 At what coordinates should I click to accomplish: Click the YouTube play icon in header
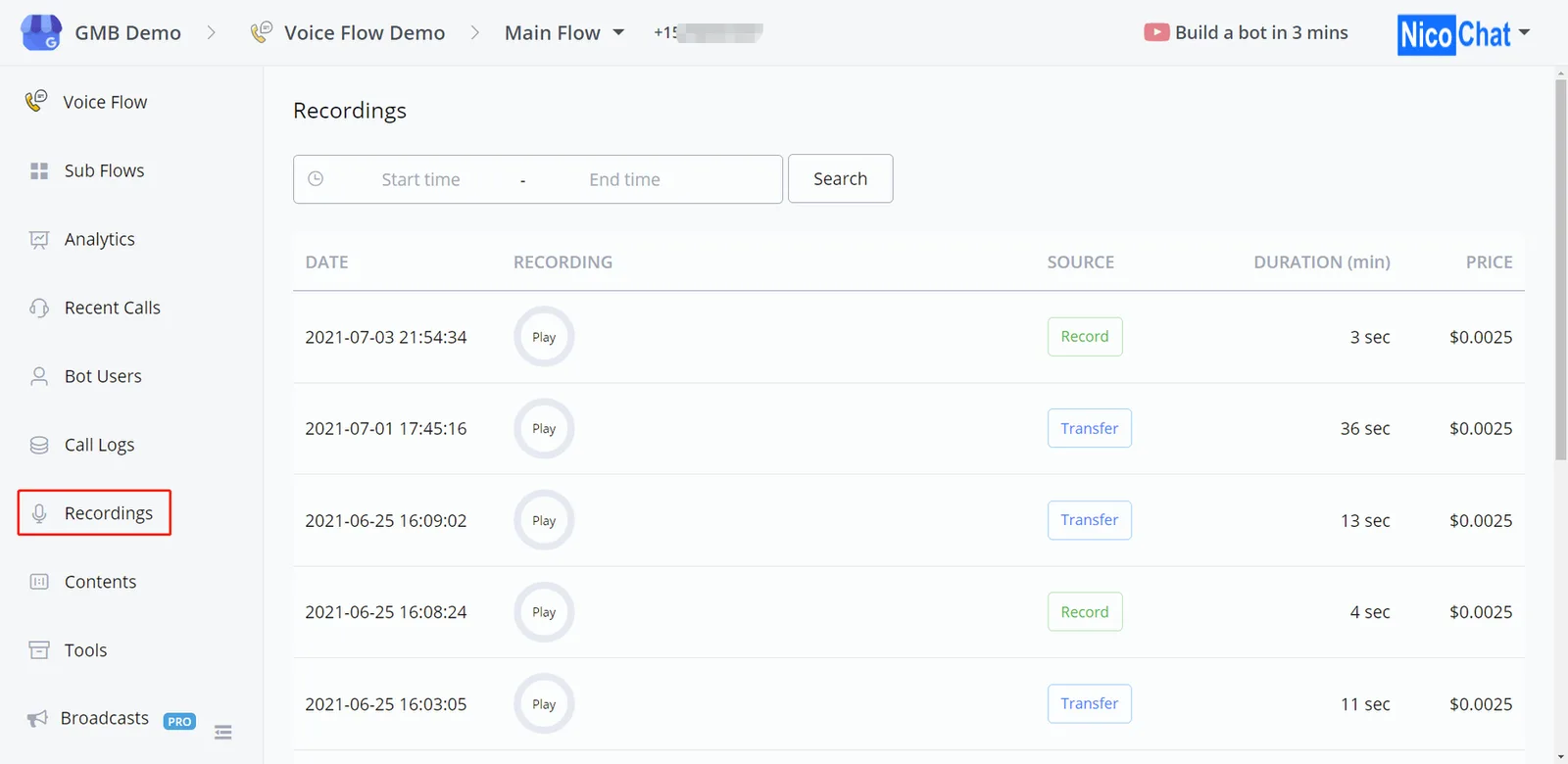tap(1156, 32)
